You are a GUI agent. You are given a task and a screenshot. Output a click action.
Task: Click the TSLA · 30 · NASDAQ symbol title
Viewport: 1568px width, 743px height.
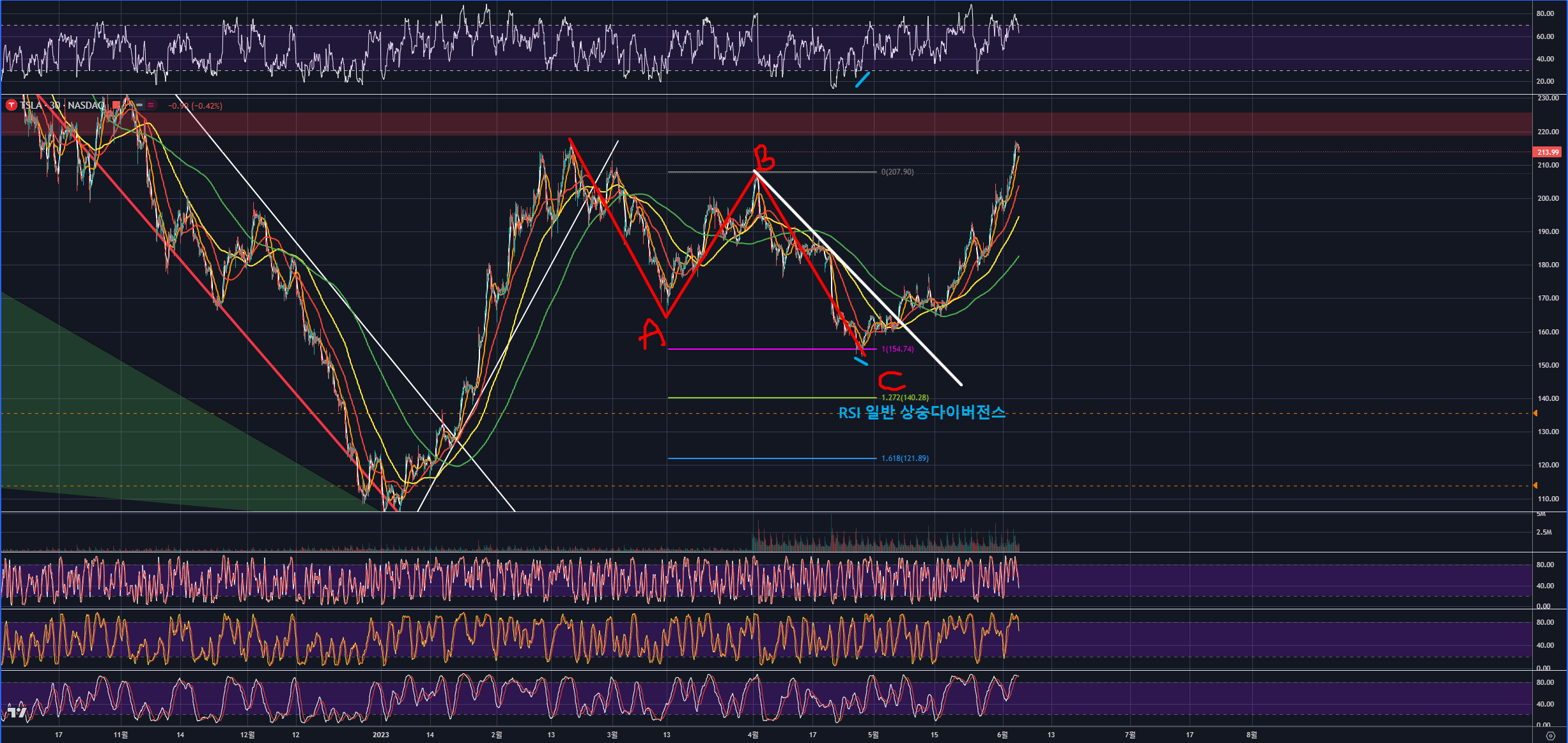click(62, 106)
